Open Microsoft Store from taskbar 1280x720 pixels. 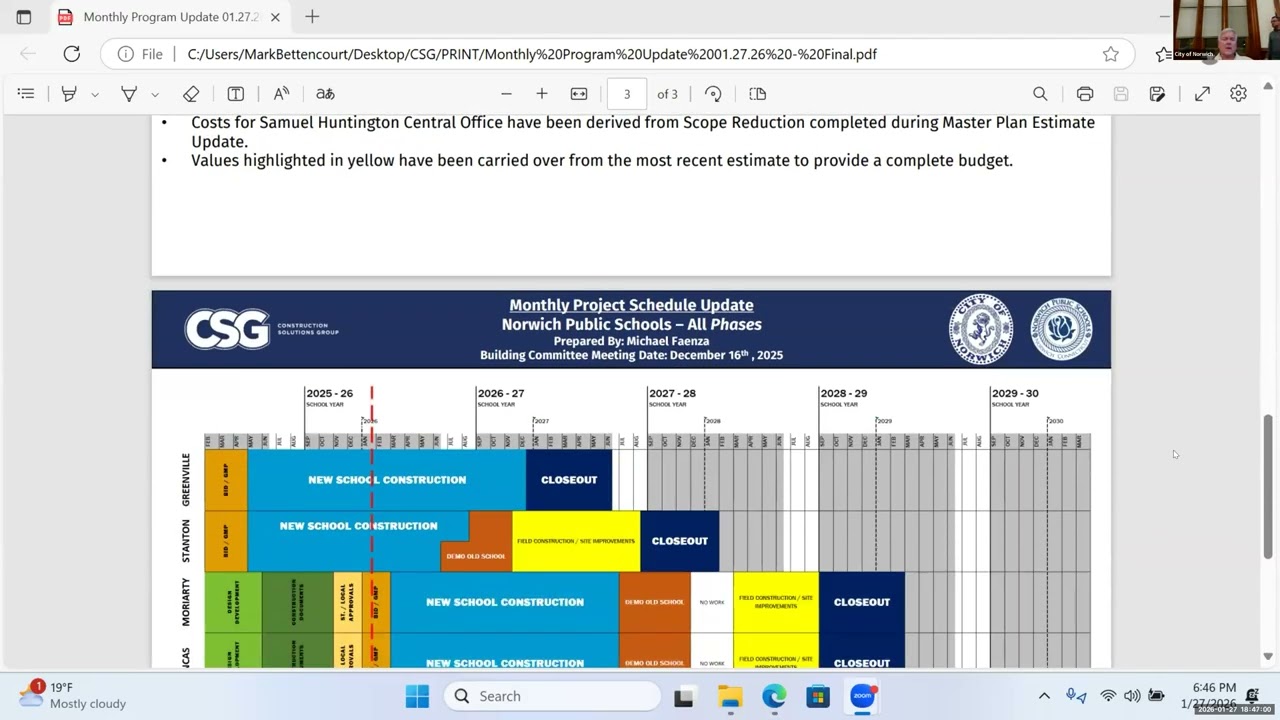(x=818, y=696)
